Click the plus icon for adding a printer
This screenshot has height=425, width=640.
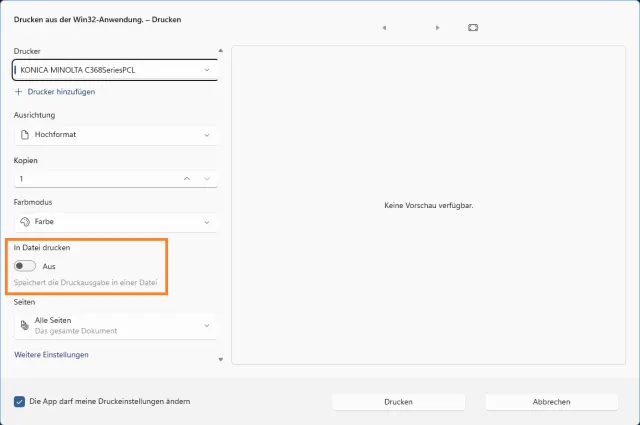[18, 92]
